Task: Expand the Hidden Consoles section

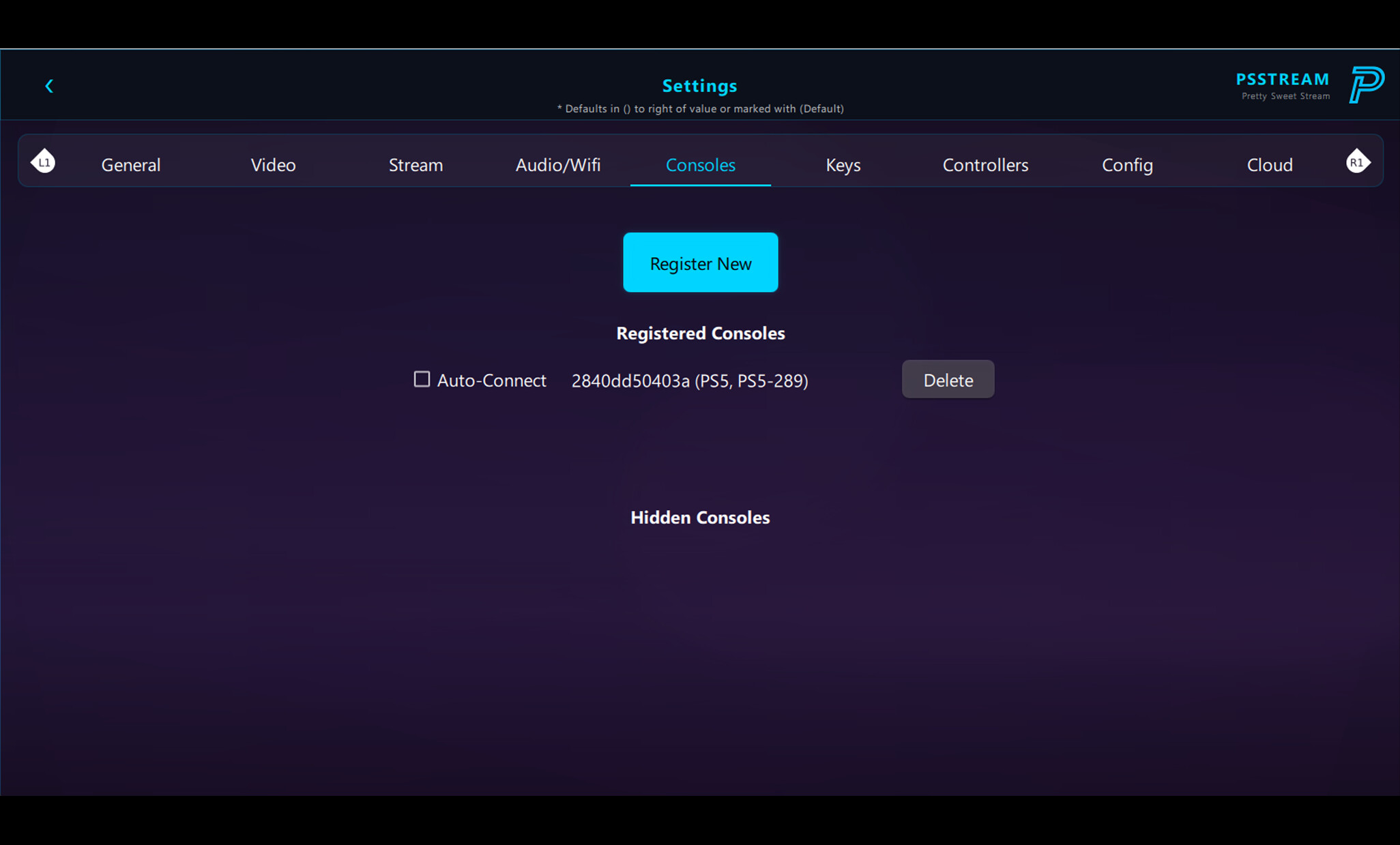Action: (x=699, y=517)
